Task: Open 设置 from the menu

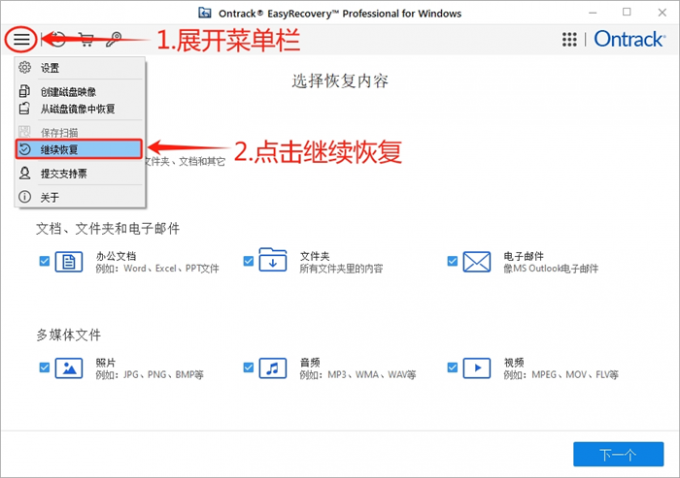Action: coord(80,68)
